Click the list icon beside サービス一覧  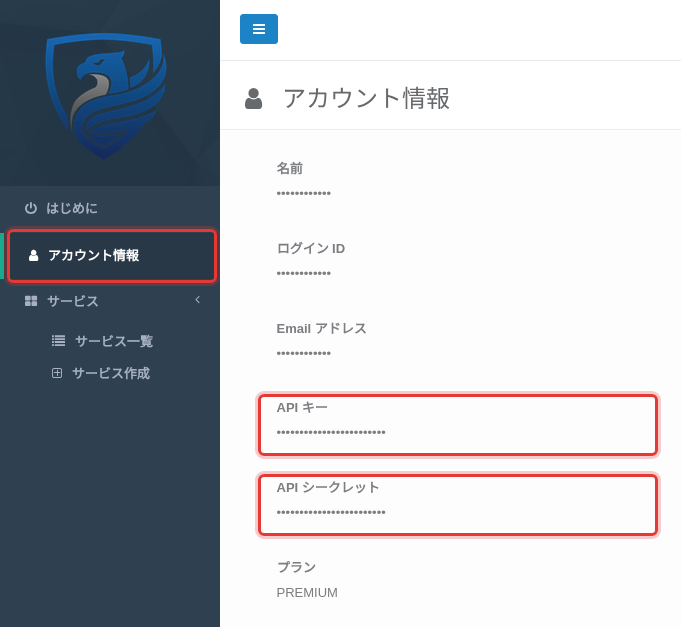coord(59,341)
